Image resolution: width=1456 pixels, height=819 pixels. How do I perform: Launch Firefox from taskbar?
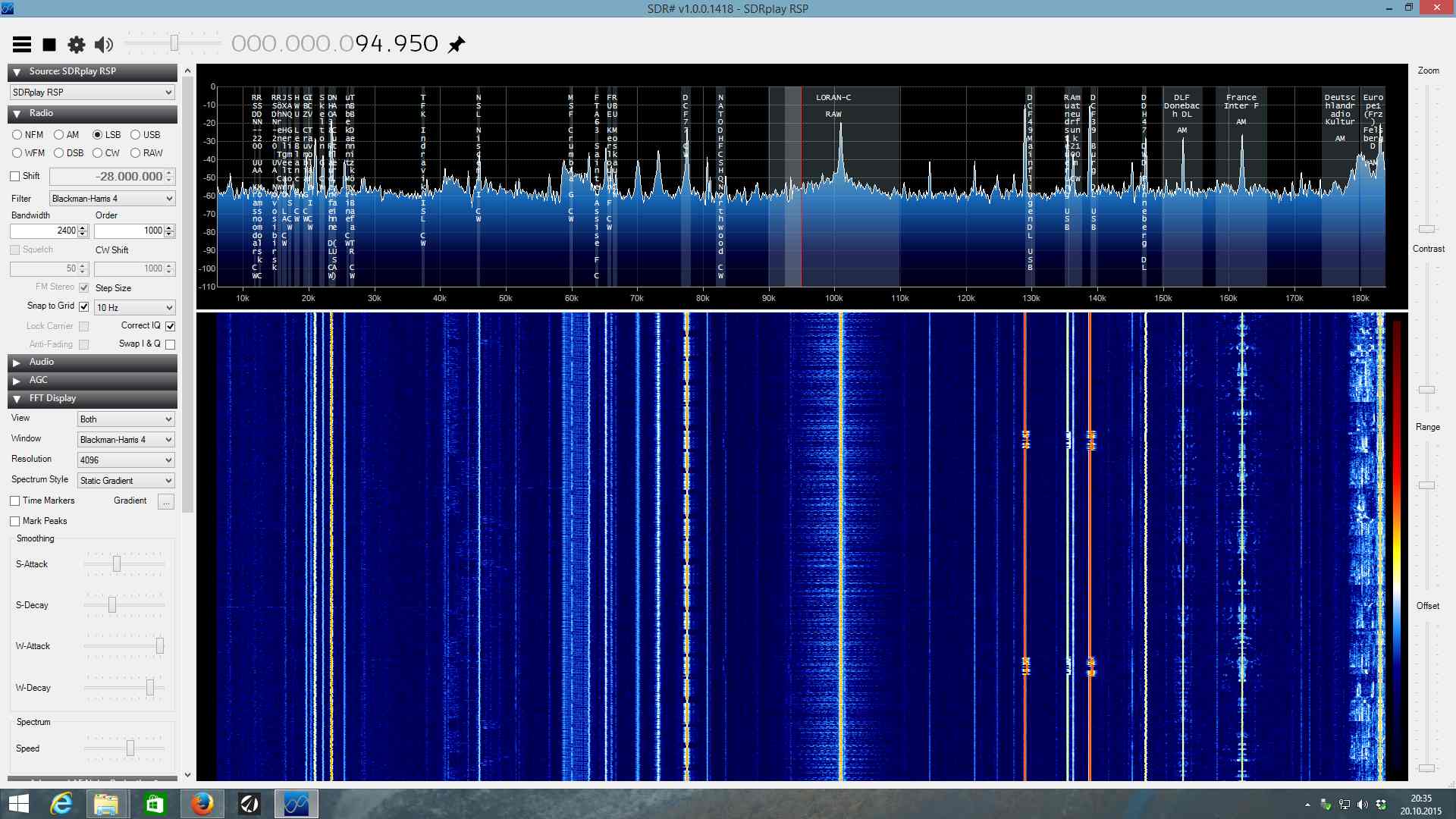pos(202,804)
